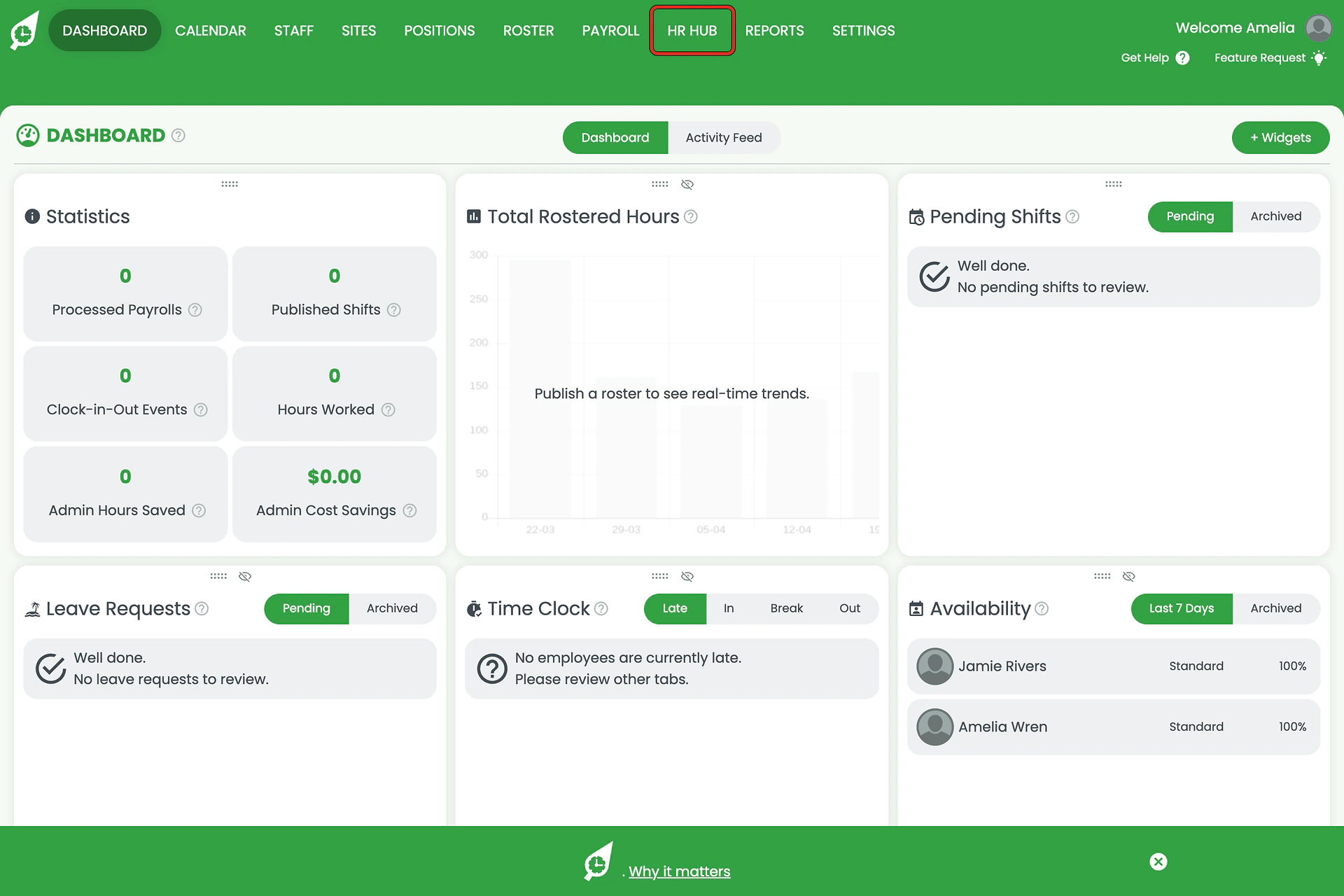
Task: Switch Leave Requests to Archived
Action: [x=392, y=608]
